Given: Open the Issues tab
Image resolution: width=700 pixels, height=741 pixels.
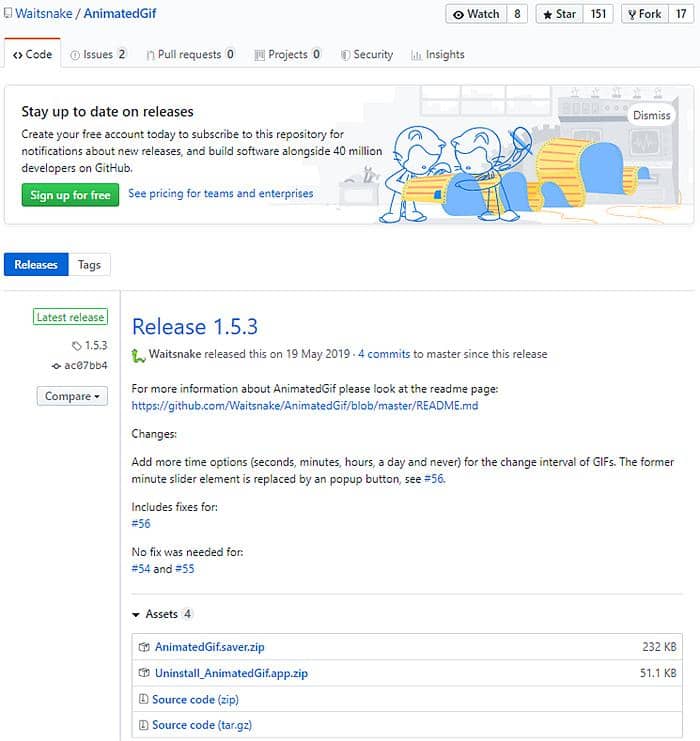Looking at the screenshot, I should point(98,54).
